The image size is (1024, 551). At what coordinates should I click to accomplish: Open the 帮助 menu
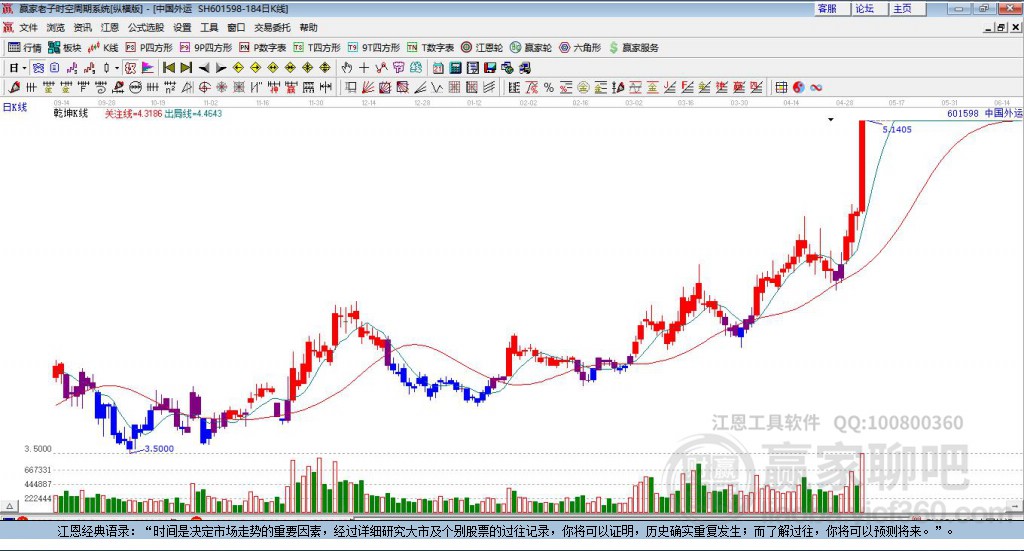308,27
